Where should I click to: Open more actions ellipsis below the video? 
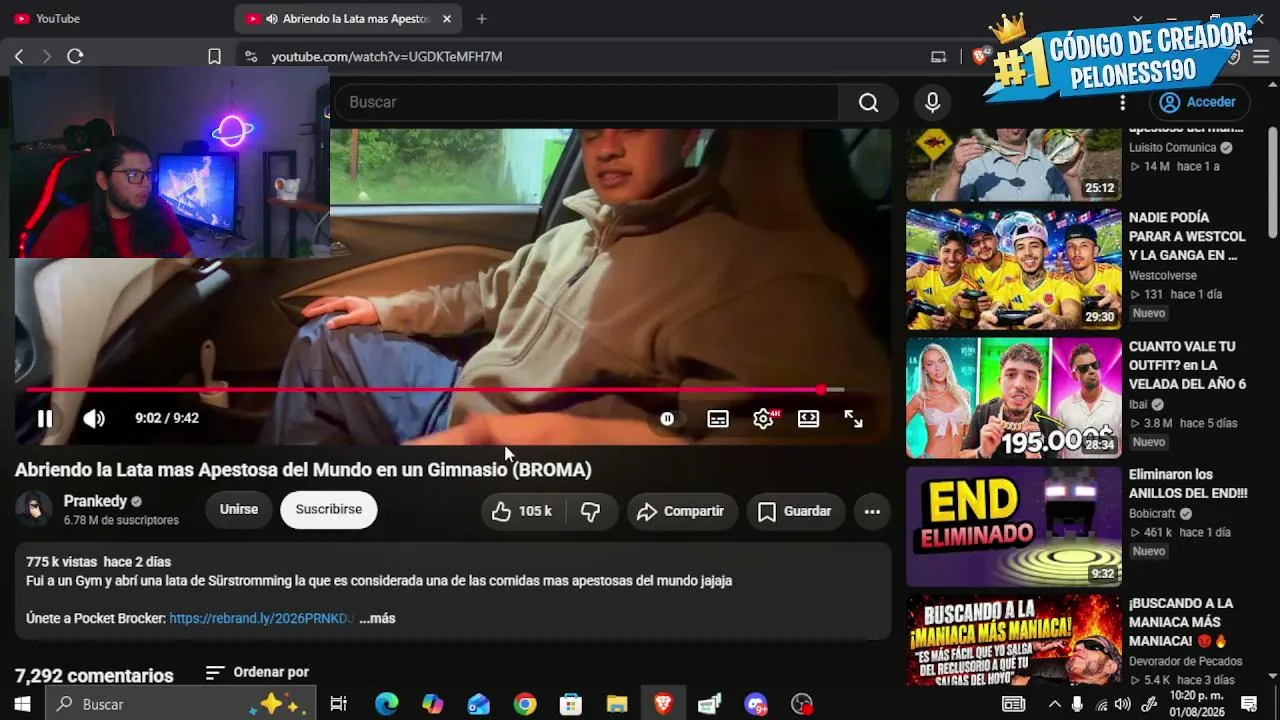tap(872, 511)
